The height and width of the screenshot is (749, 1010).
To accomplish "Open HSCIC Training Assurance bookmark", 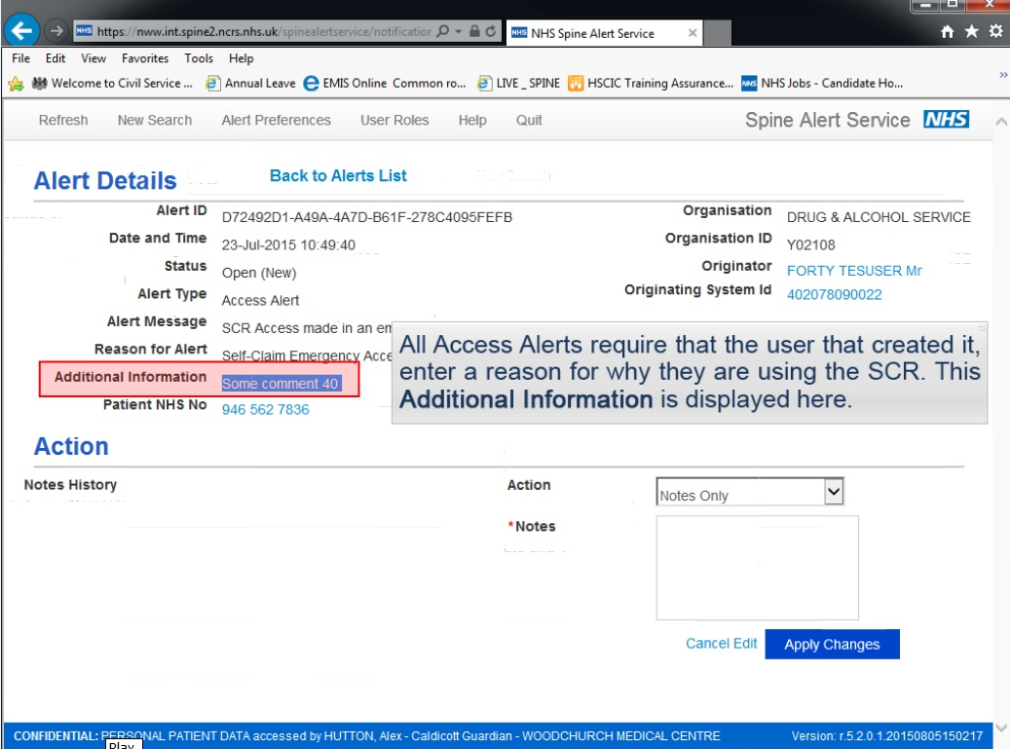I will [651, 83].
